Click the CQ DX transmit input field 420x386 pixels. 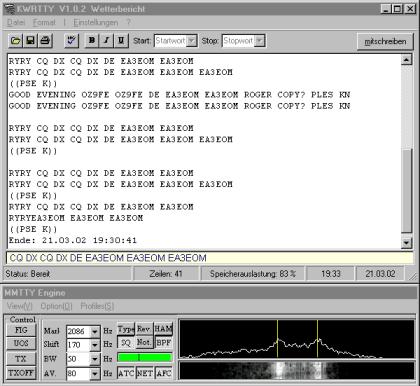[x=210, y=258]
